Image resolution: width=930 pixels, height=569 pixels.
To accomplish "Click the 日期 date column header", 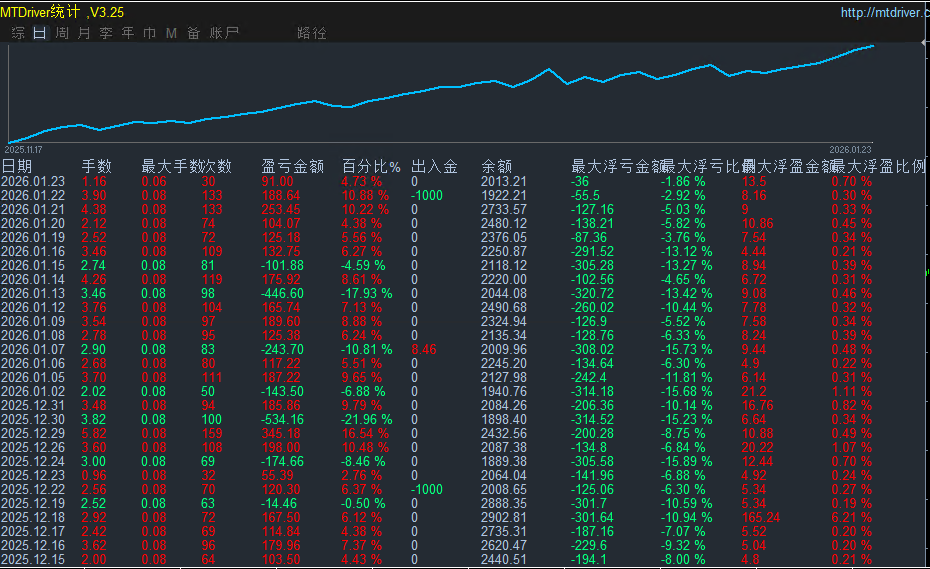I will [x=17, y=166].
